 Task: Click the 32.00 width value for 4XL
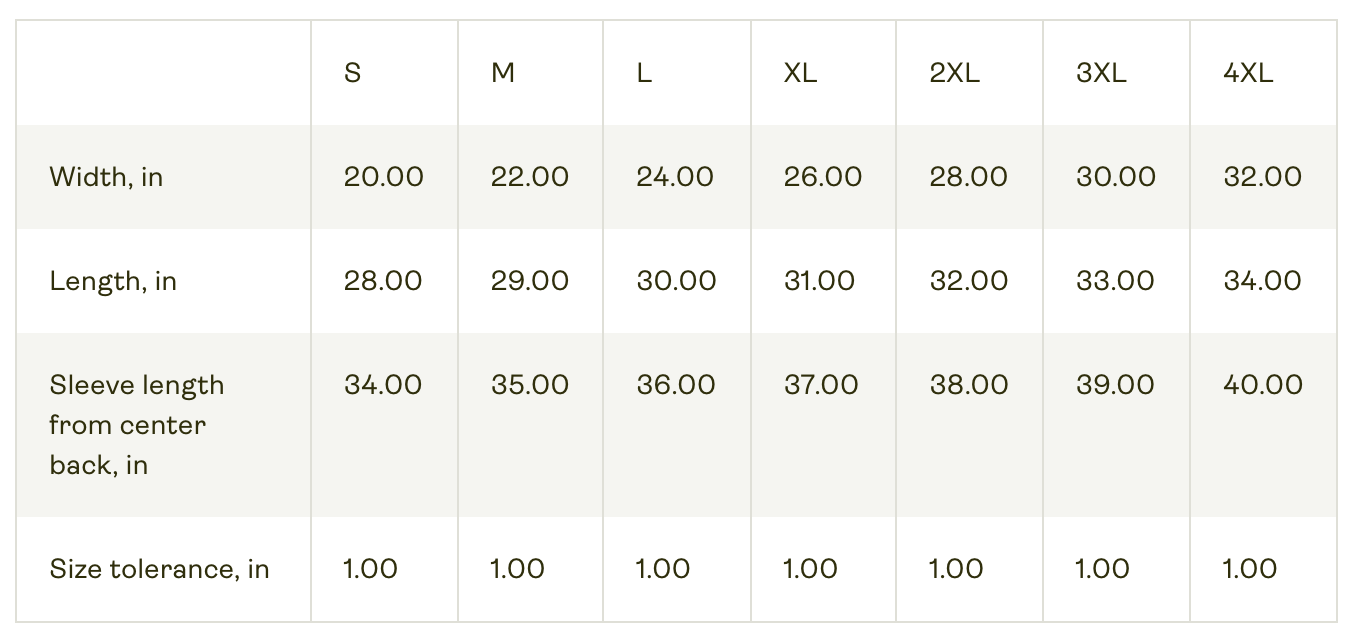point(1263,177)
